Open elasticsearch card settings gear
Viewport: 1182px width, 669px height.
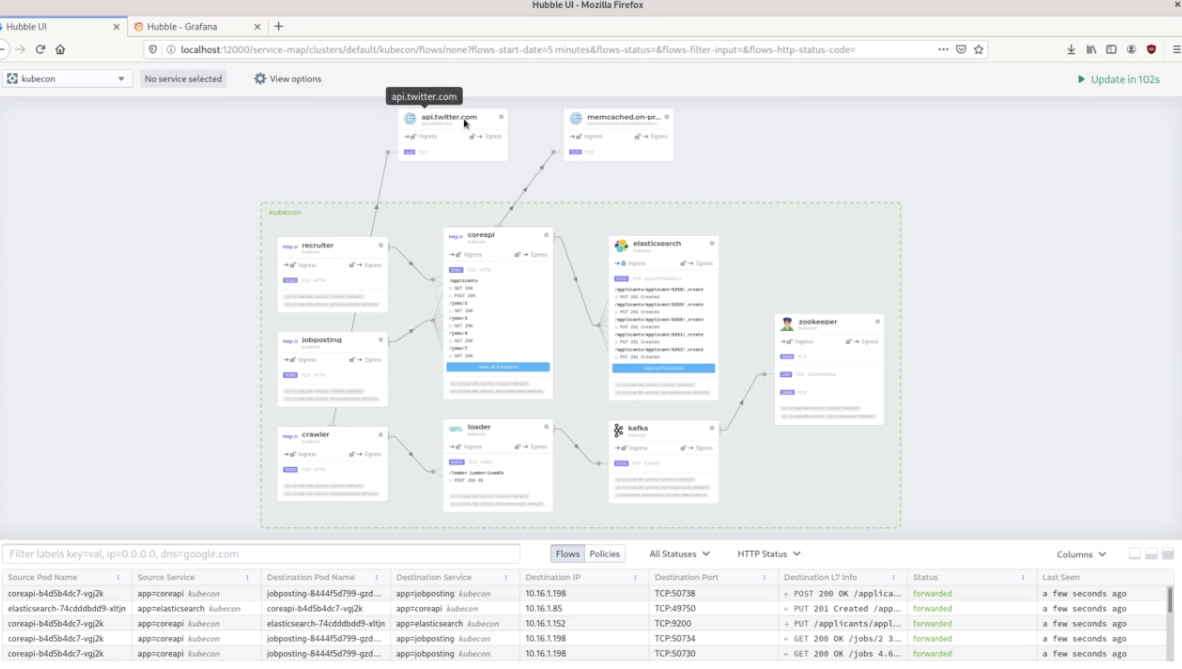click(x=712, y=244)
